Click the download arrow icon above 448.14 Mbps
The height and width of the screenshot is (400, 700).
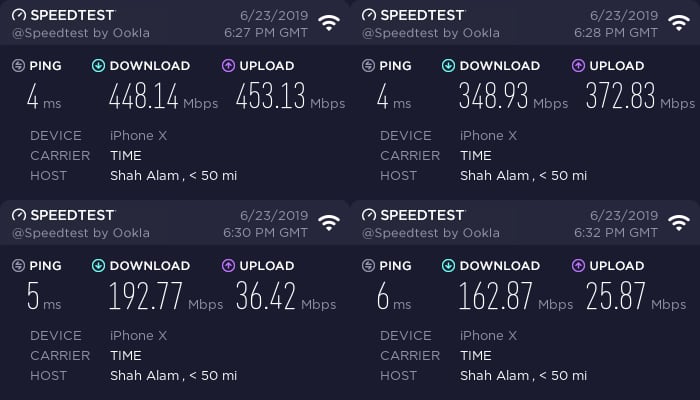pos(98,66)
